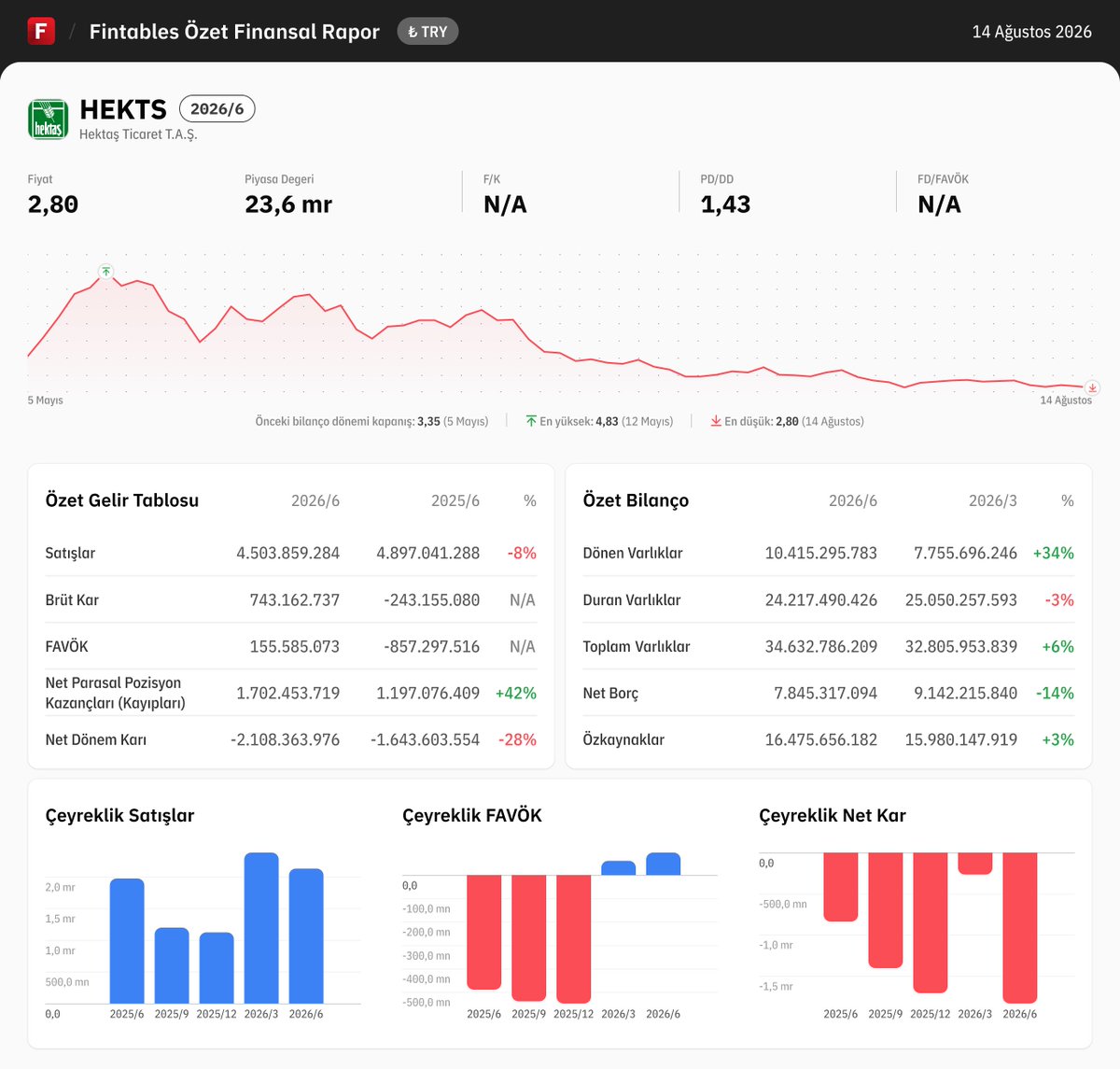Click the F/K N/A value
Viewport: 1120px width, 1069px height.
[x=505, y=204]
